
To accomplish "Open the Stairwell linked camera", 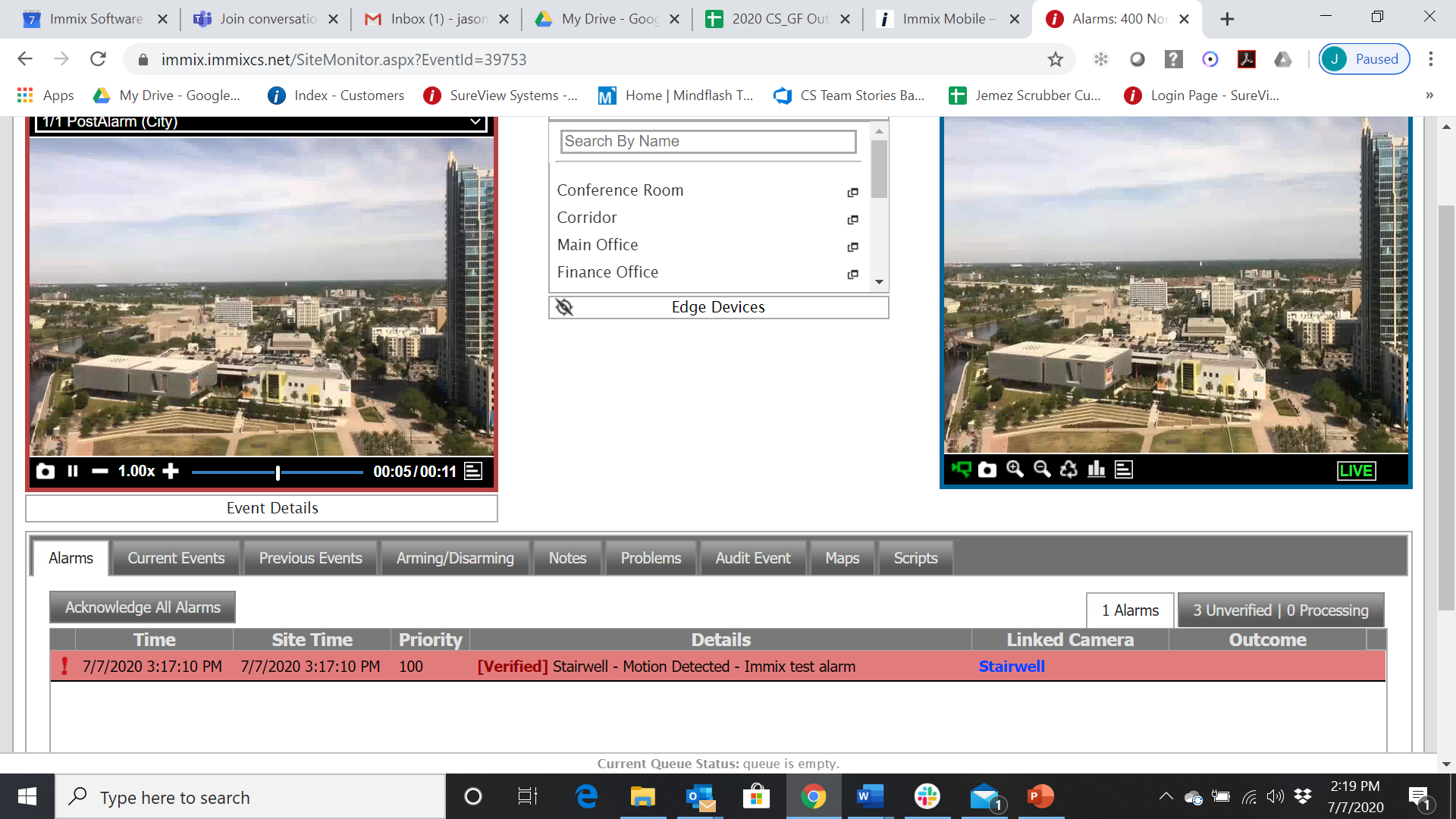I will pos(1012,666).
